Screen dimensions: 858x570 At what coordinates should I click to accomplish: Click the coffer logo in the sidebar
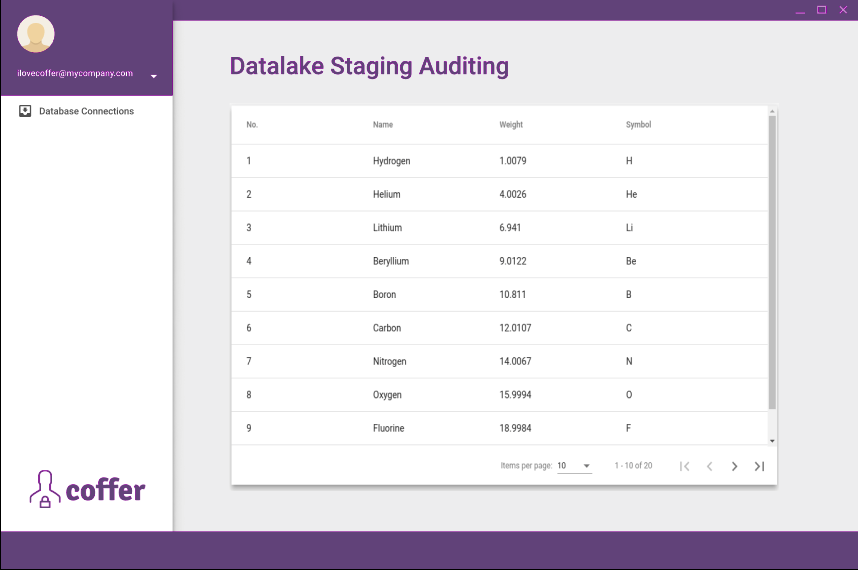(x=88, y=488)
